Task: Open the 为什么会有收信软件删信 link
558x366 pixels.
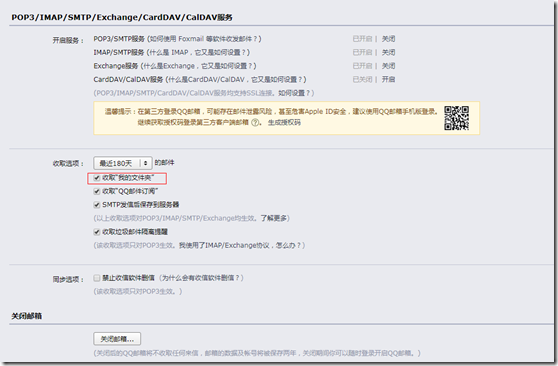Action: coord(201,278)
